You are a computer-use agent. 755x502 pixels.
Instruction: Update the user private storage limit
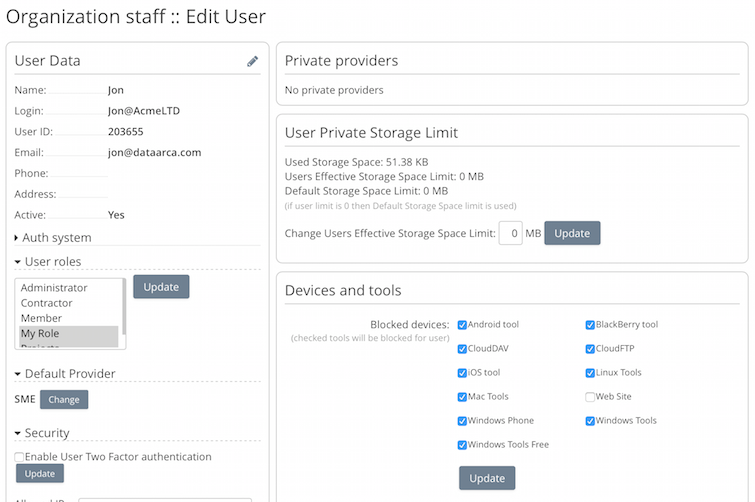coord(572,233)
